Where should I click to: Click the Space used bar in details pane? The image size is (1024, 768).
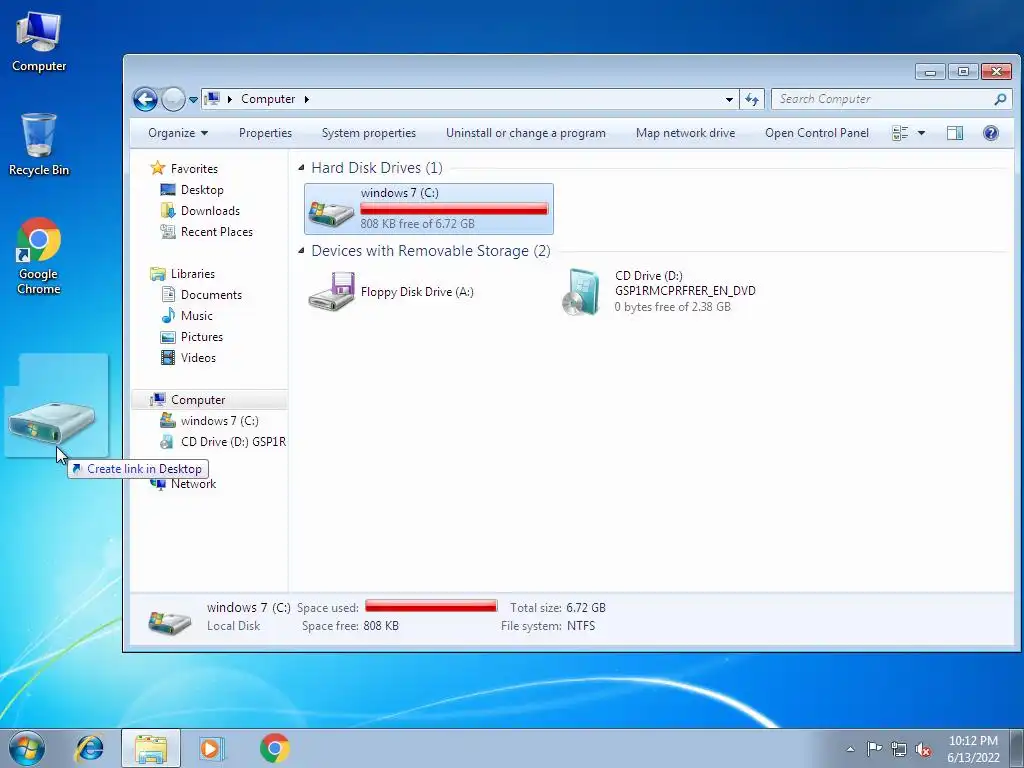pyautogui.click(x=431, y=606)
